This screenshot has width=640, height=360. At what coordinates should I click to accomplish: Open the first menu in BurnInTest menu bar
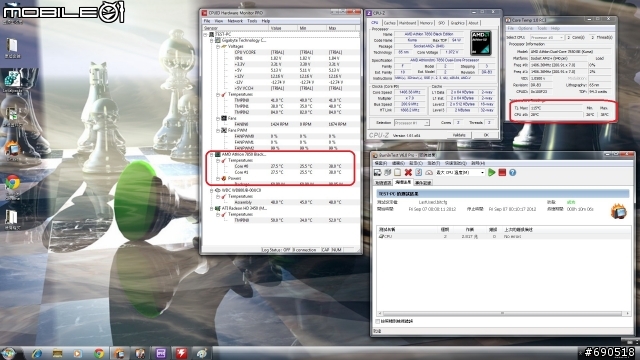click(x=380, y=163)
